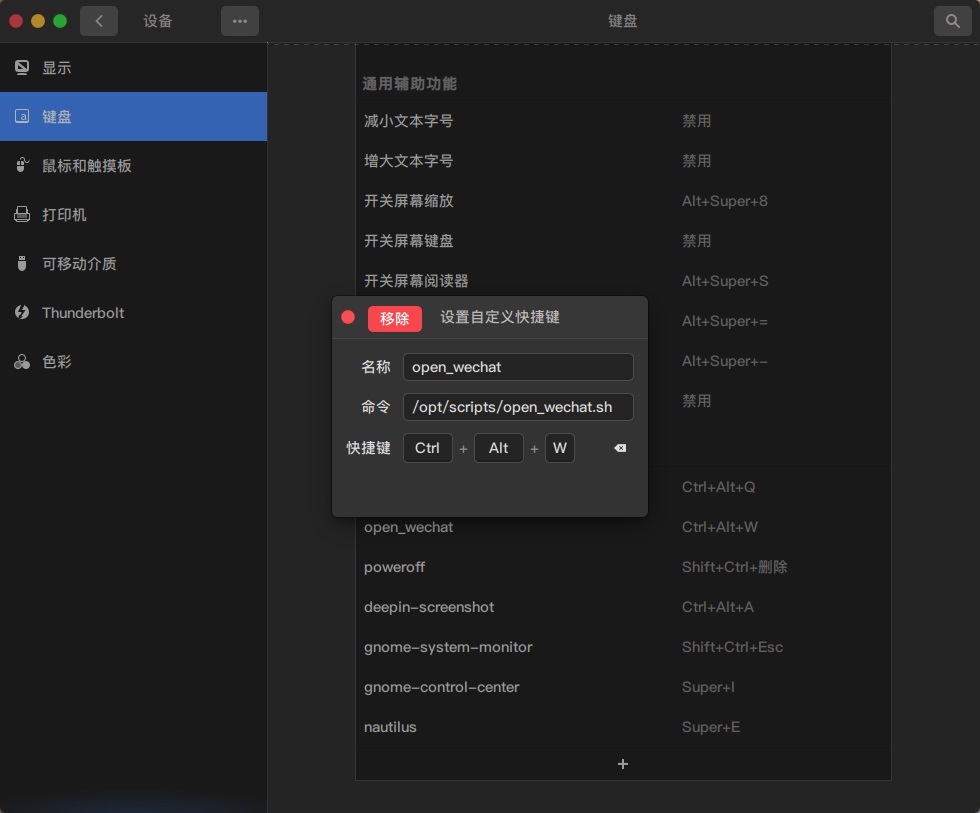This screenshot has width=980, height=813.
Task: Click the 打印机 printer icon in sidebar
Action: [x=22, y=214]
